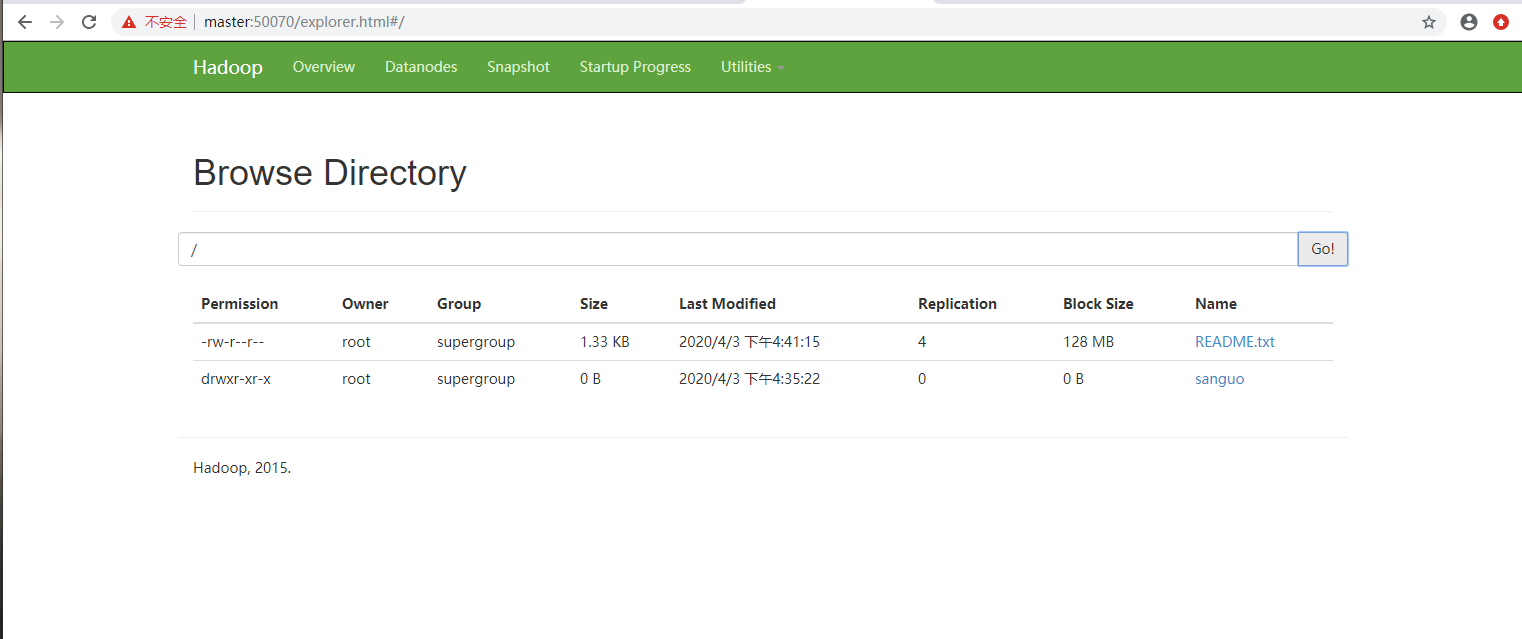This screenshot has width=1522, height=639.
Task: Click the 1.33 KB size cell
Action: 605,342
